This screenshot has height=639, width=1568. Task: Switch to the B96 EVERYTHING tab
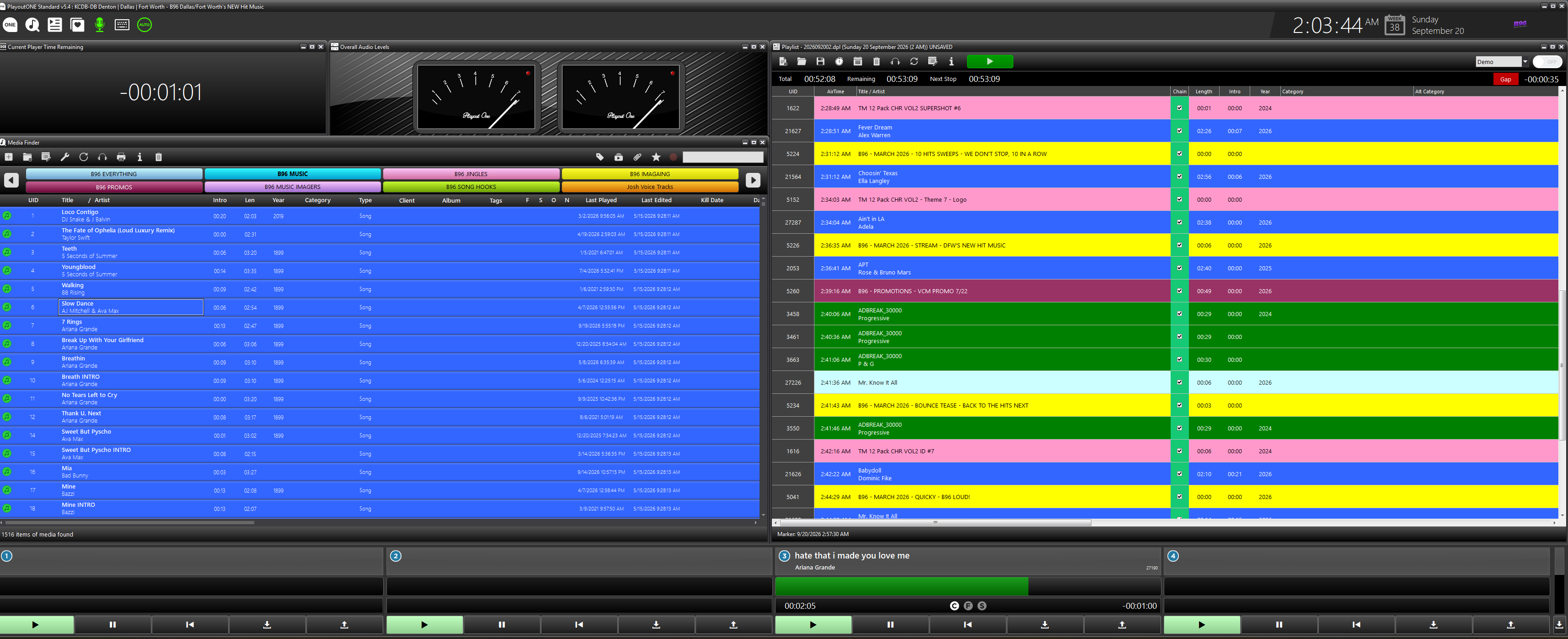(114, 174)
